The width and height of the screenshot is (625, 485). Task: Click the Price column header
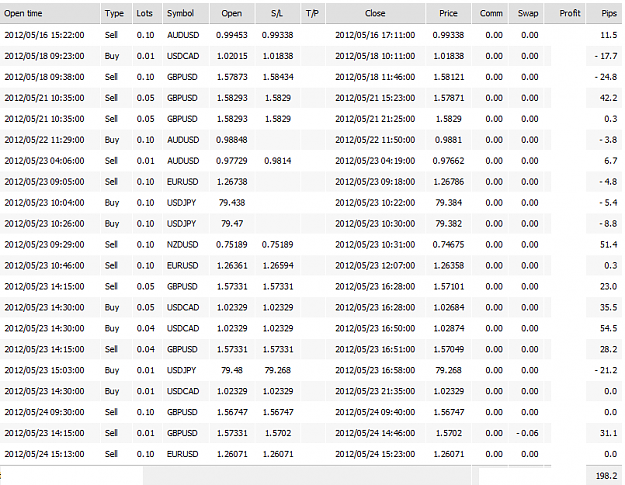pos(448,13)
